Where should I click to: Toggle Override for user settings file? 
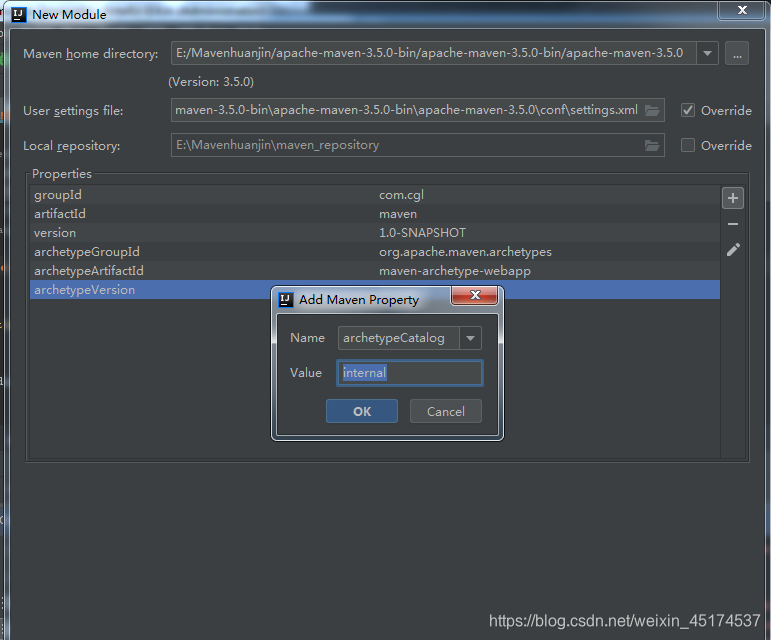[688, 110]
